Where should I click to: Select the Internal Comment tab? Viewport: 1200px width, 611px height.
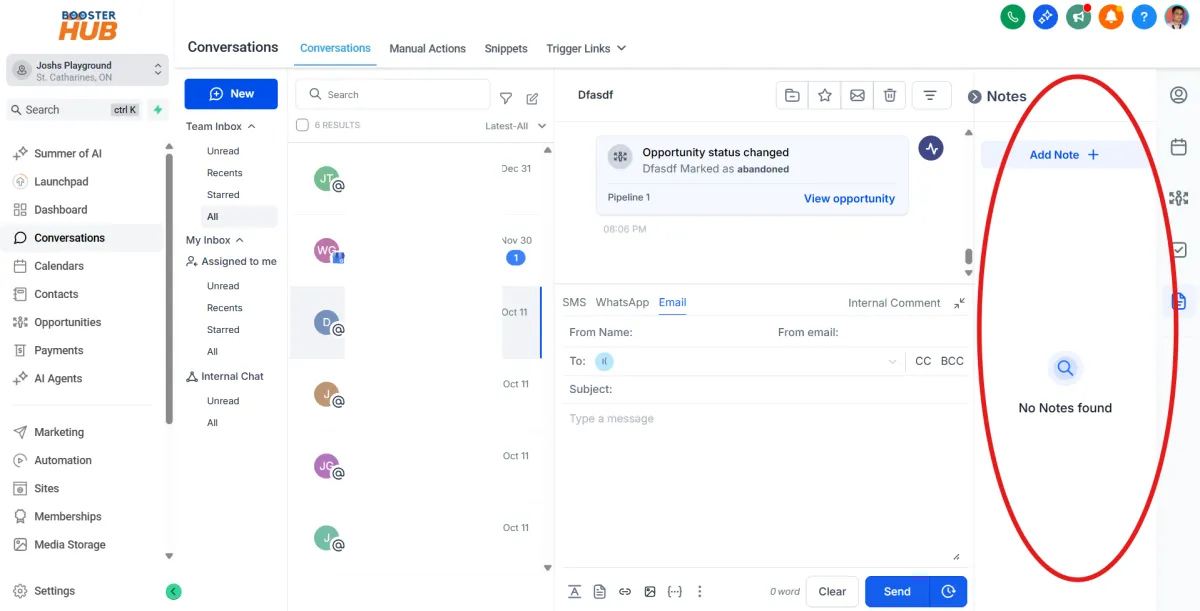894,303
